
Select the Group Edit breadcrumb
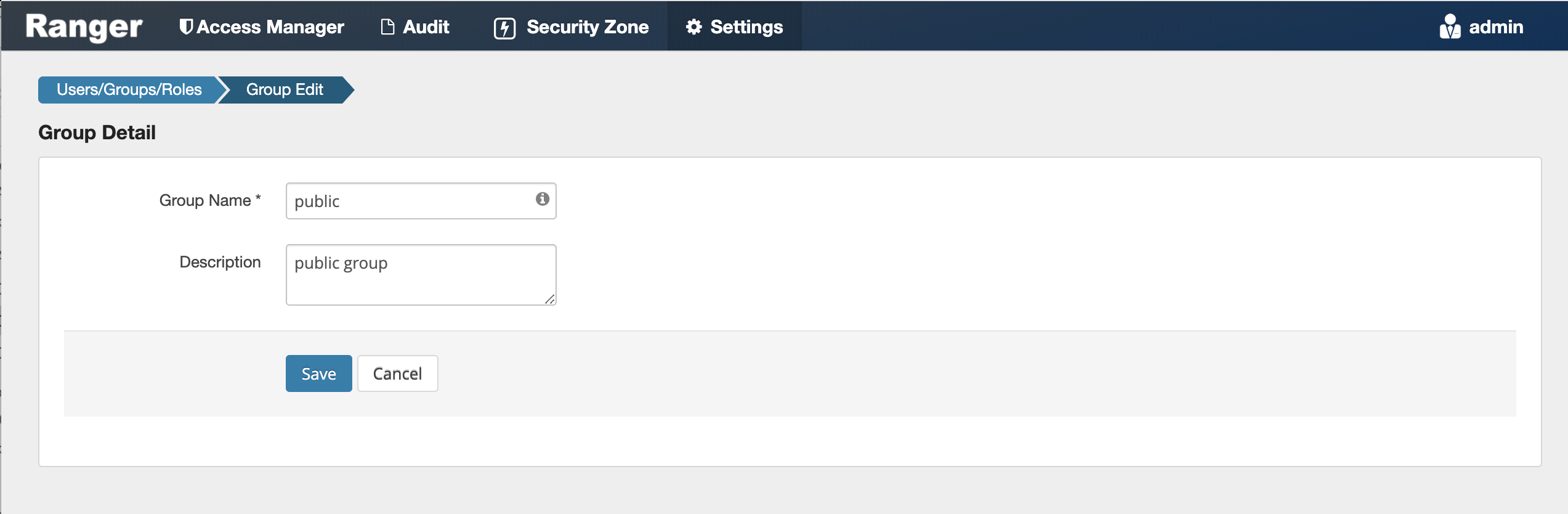pyautogui.click(x=285, y=90)
